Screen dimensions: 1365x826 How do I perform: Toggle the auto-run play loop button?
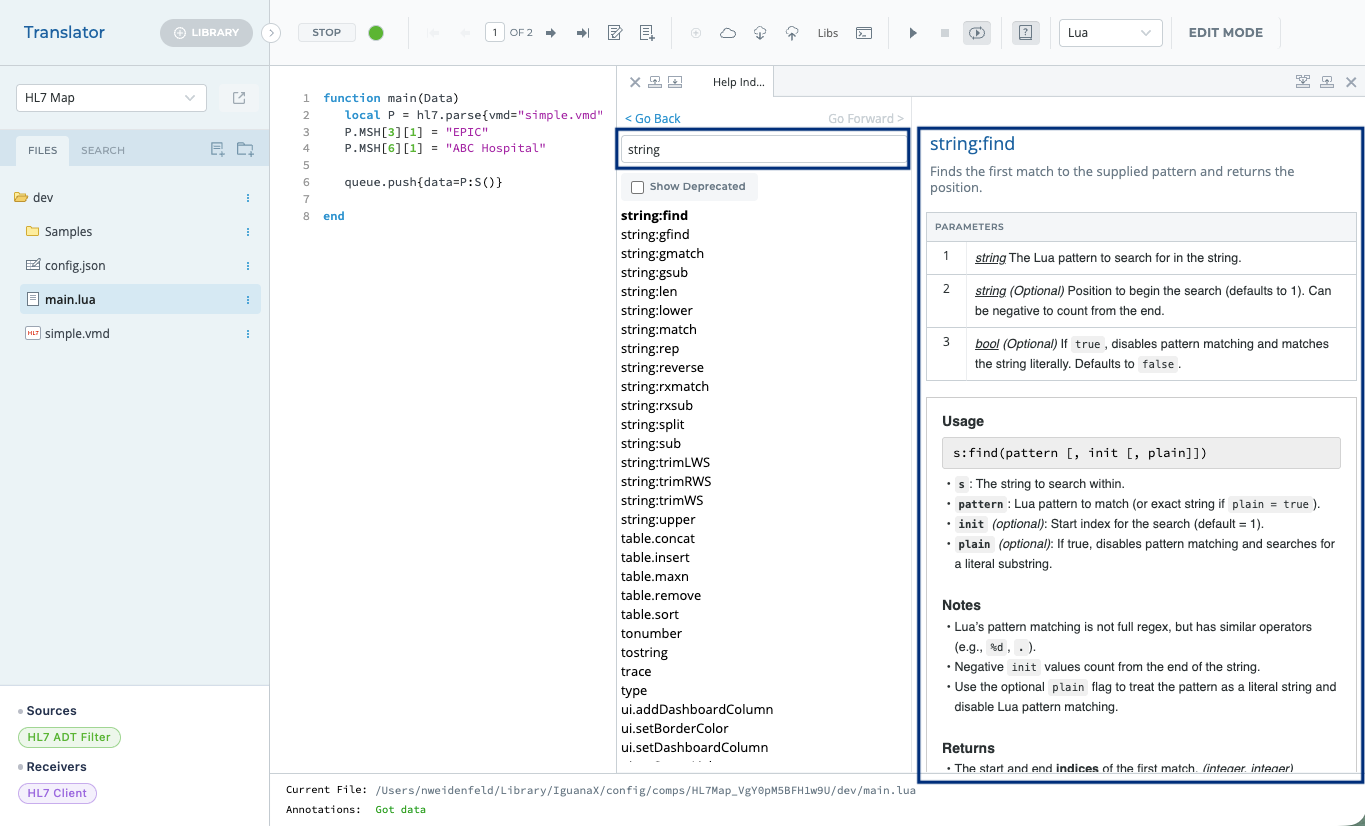(976, 33)
